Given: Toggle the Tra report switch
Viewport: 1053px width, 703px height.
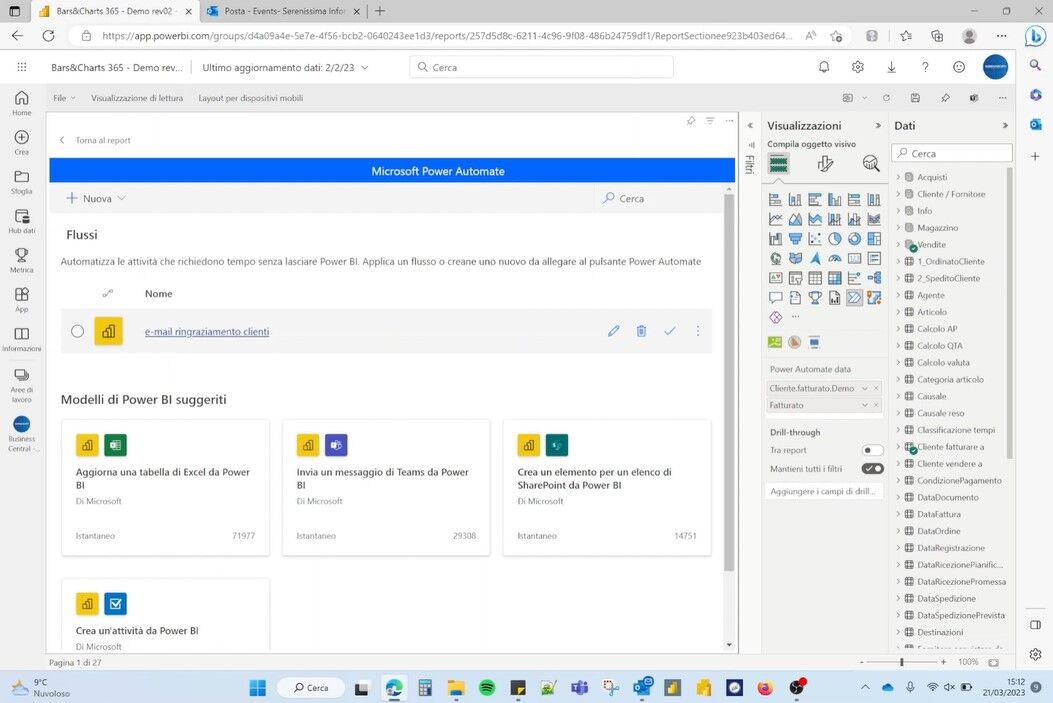Looking at the screenshot, I should click(x=872, y=451).
